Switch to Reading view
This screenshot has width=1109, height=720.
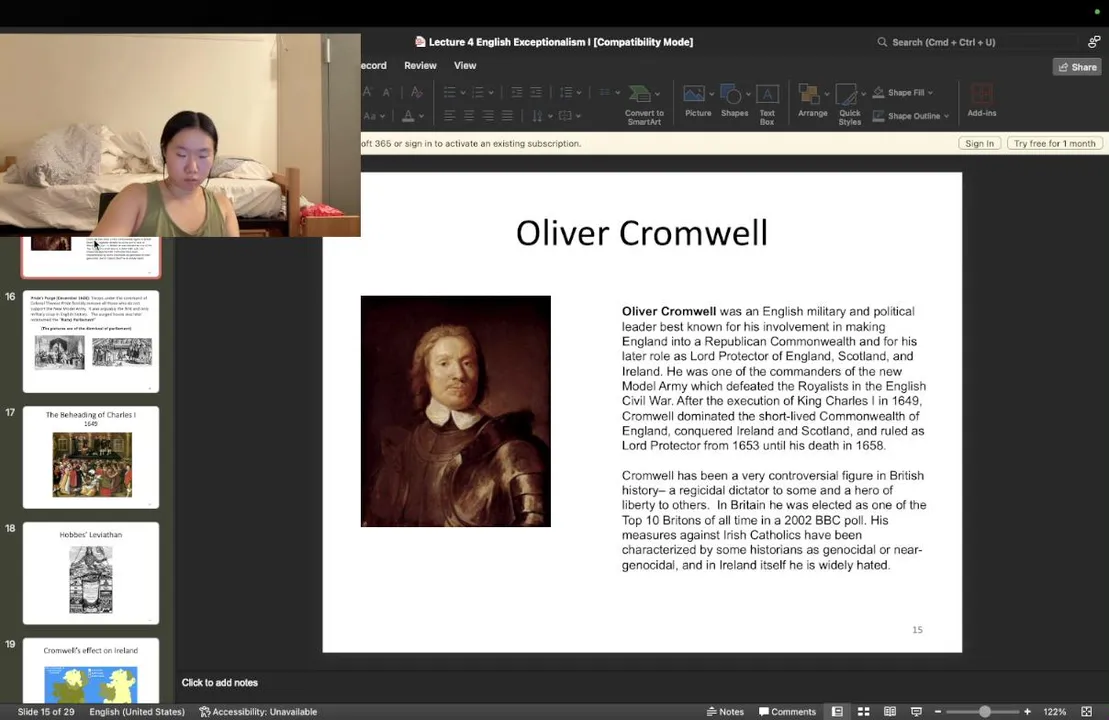tap(890, 712)
